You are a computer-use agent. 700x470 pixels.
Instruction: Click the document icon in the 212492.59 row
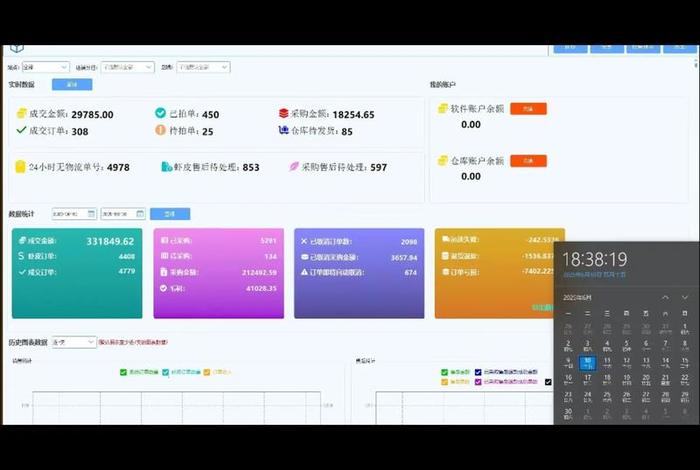click(x=164, y=272)
